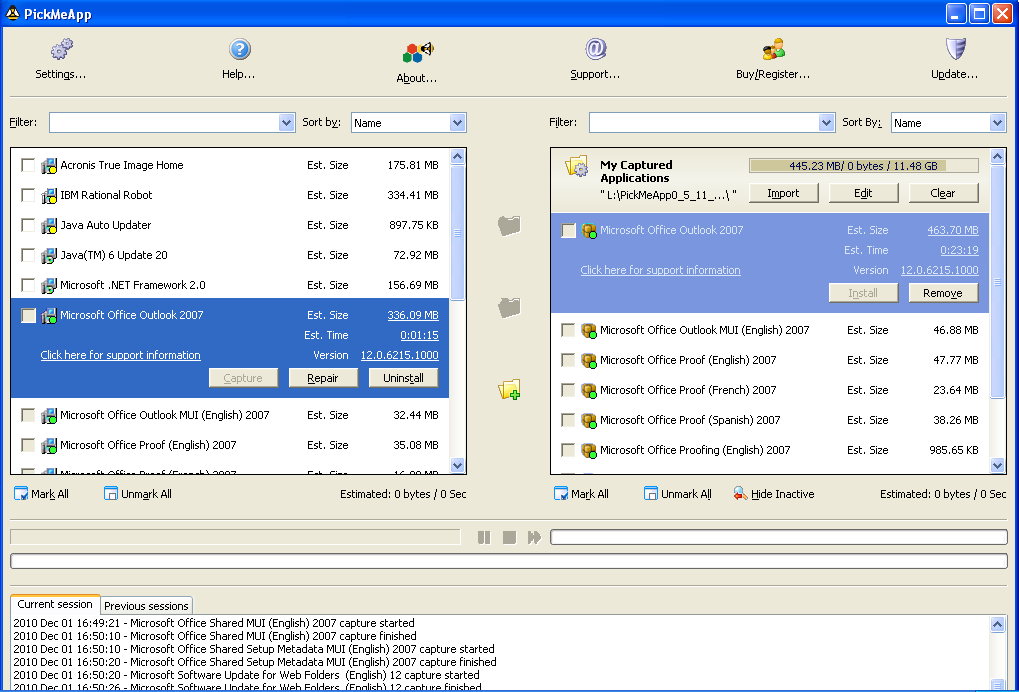Check the Acronis True Image Home checkbox

tap(28, 165)
